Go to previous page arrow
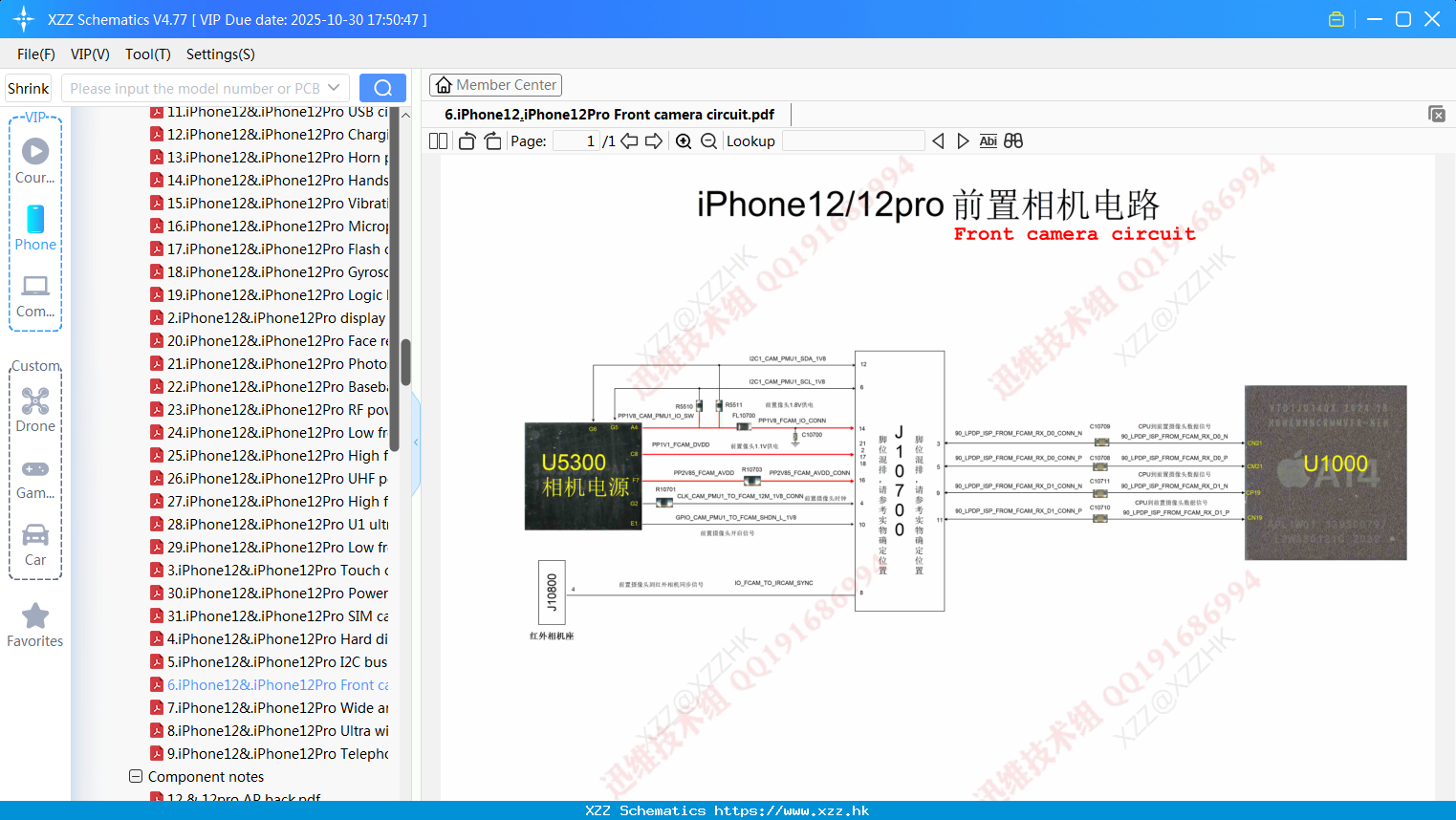 629,140
